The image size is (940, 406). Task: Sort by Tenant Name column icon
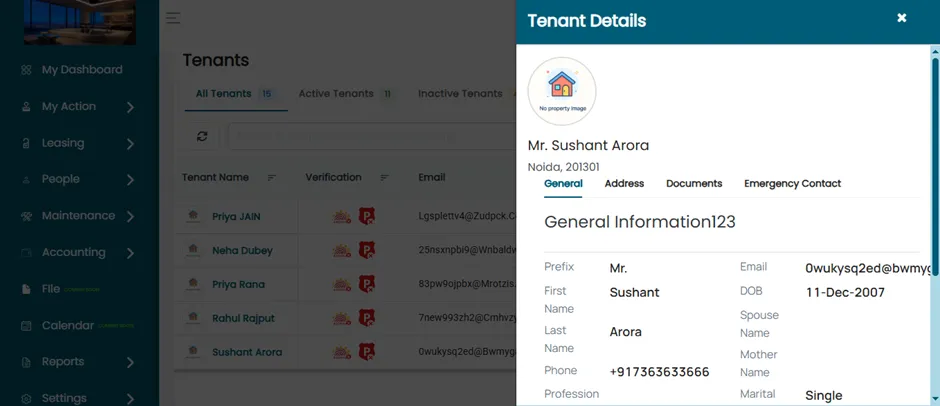(272, 178)
